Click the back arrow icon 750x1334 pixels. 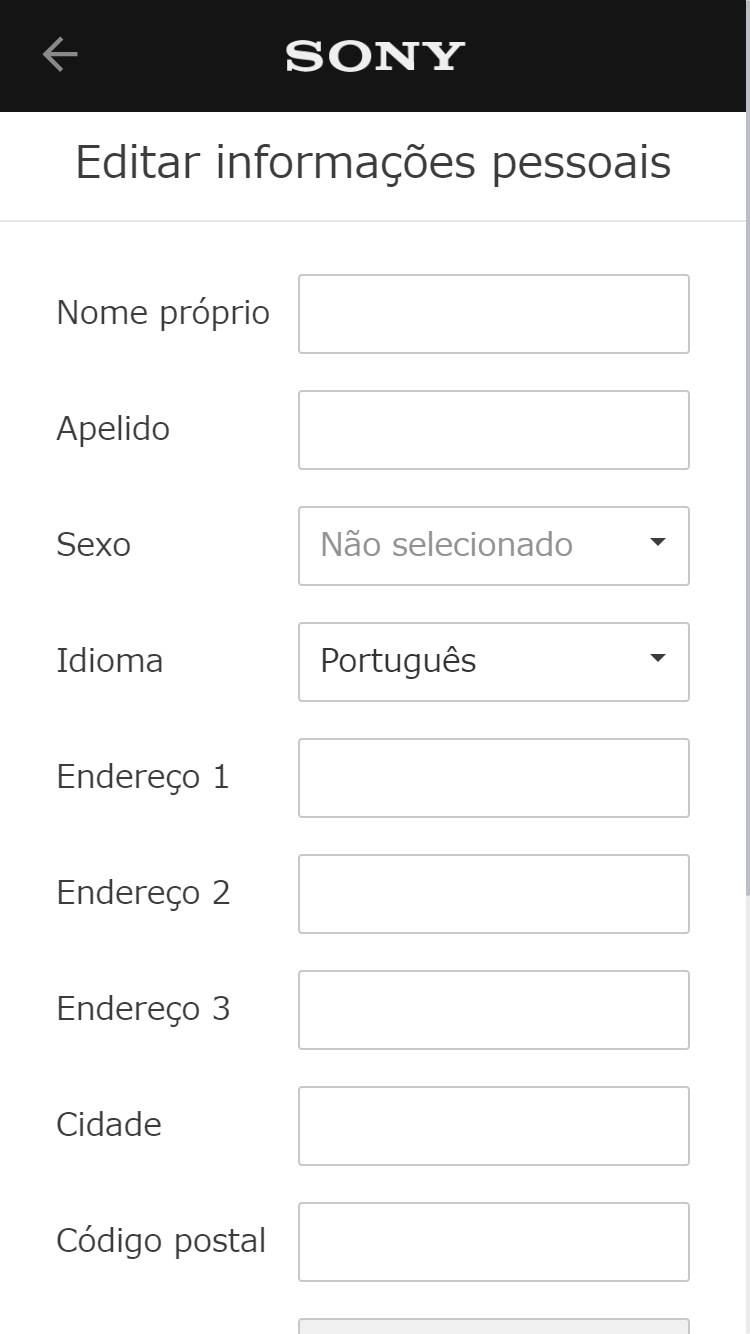click(58, 54)
